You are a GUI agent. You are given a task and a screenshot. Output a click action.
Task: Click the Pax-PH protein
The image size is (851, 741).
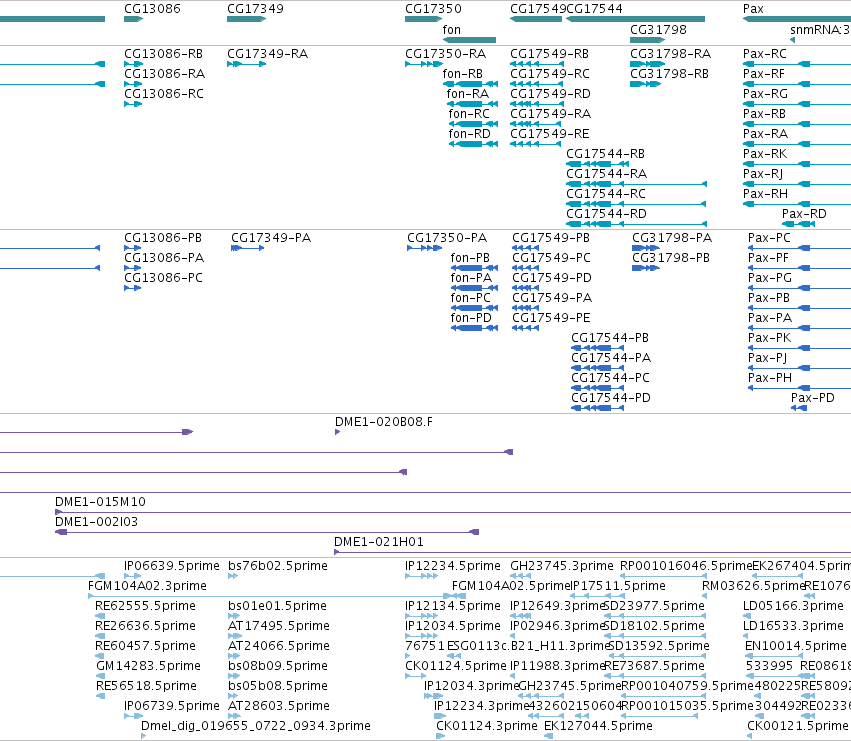799,388
